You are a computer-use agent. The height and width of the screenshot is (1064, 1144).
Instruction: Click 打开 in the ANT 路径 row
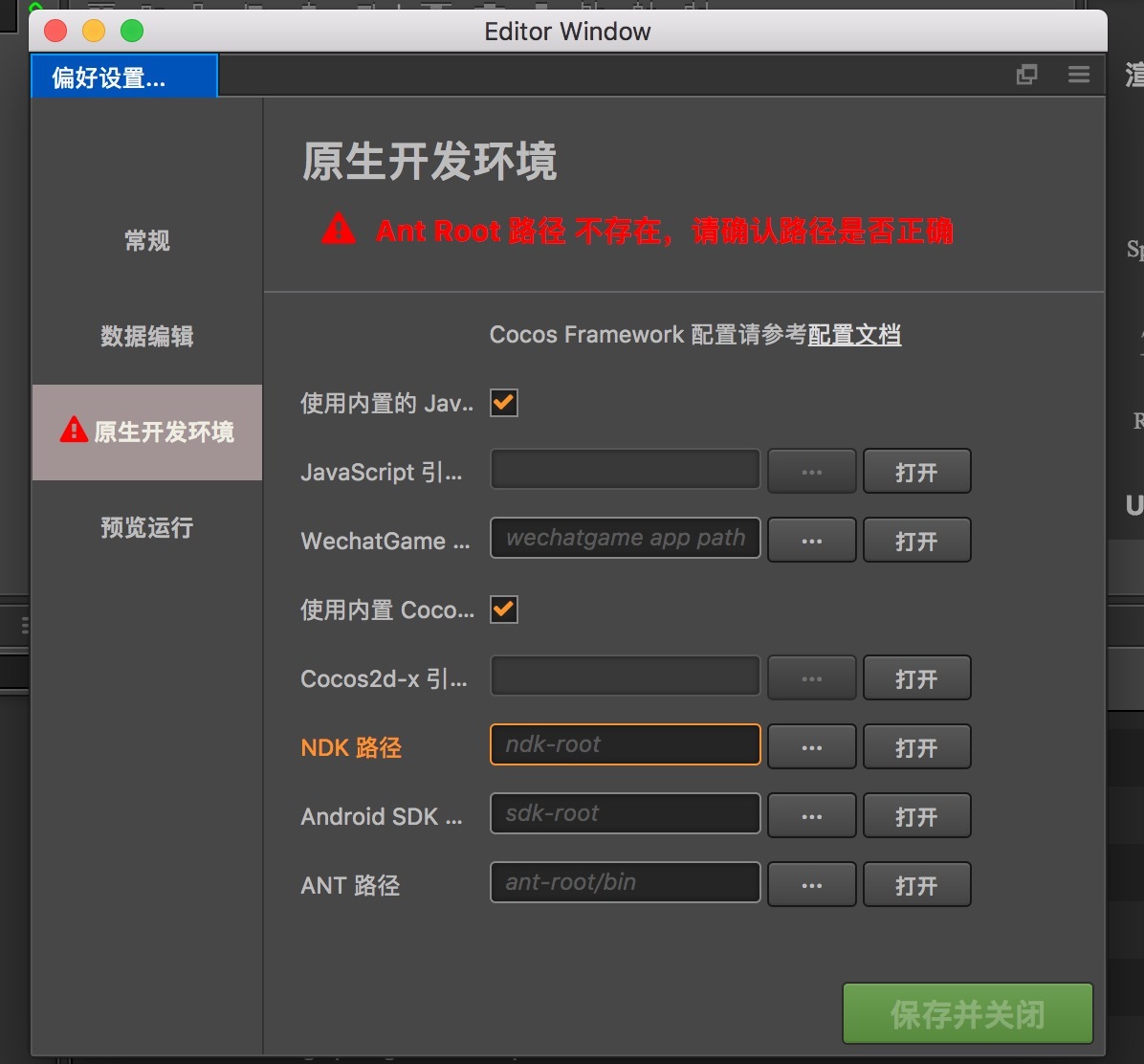click(x=917, y=884)
